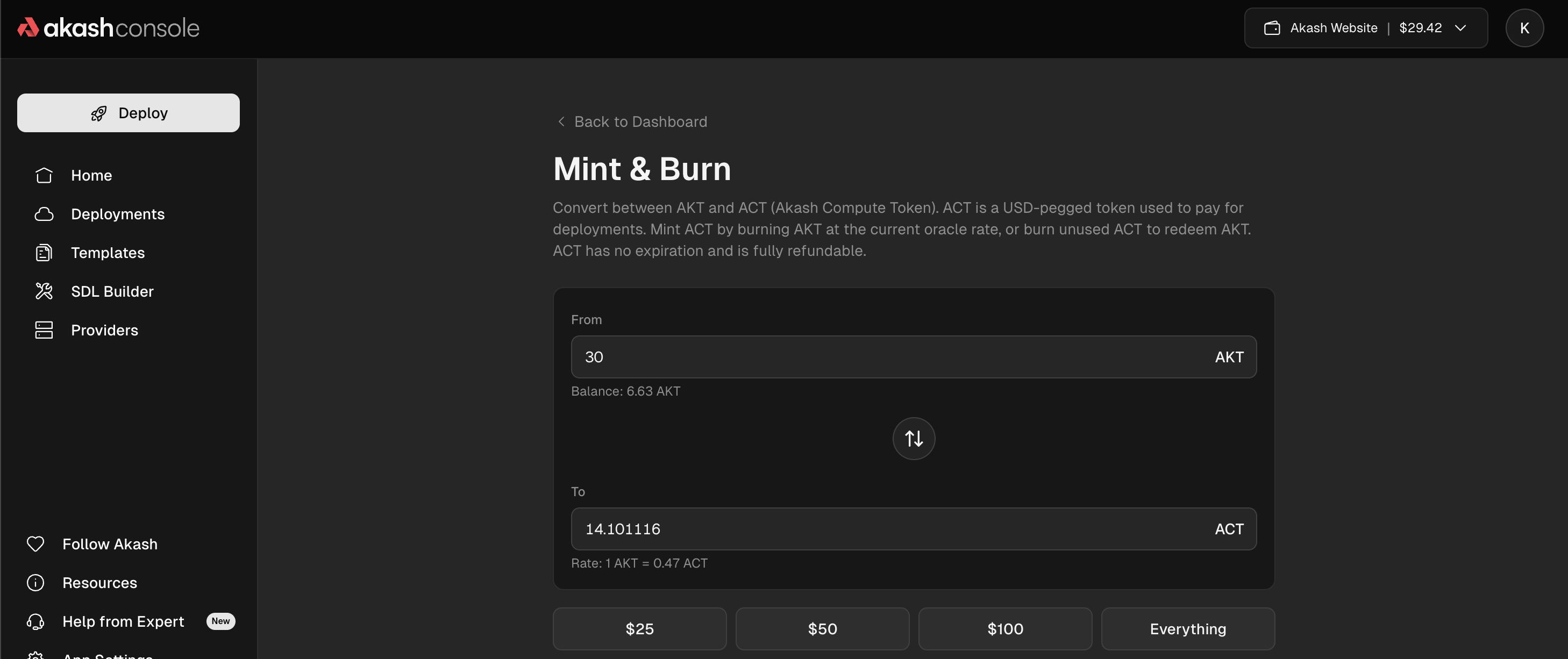
Task: Click the Resources info icon
Action: pos(35,582)
